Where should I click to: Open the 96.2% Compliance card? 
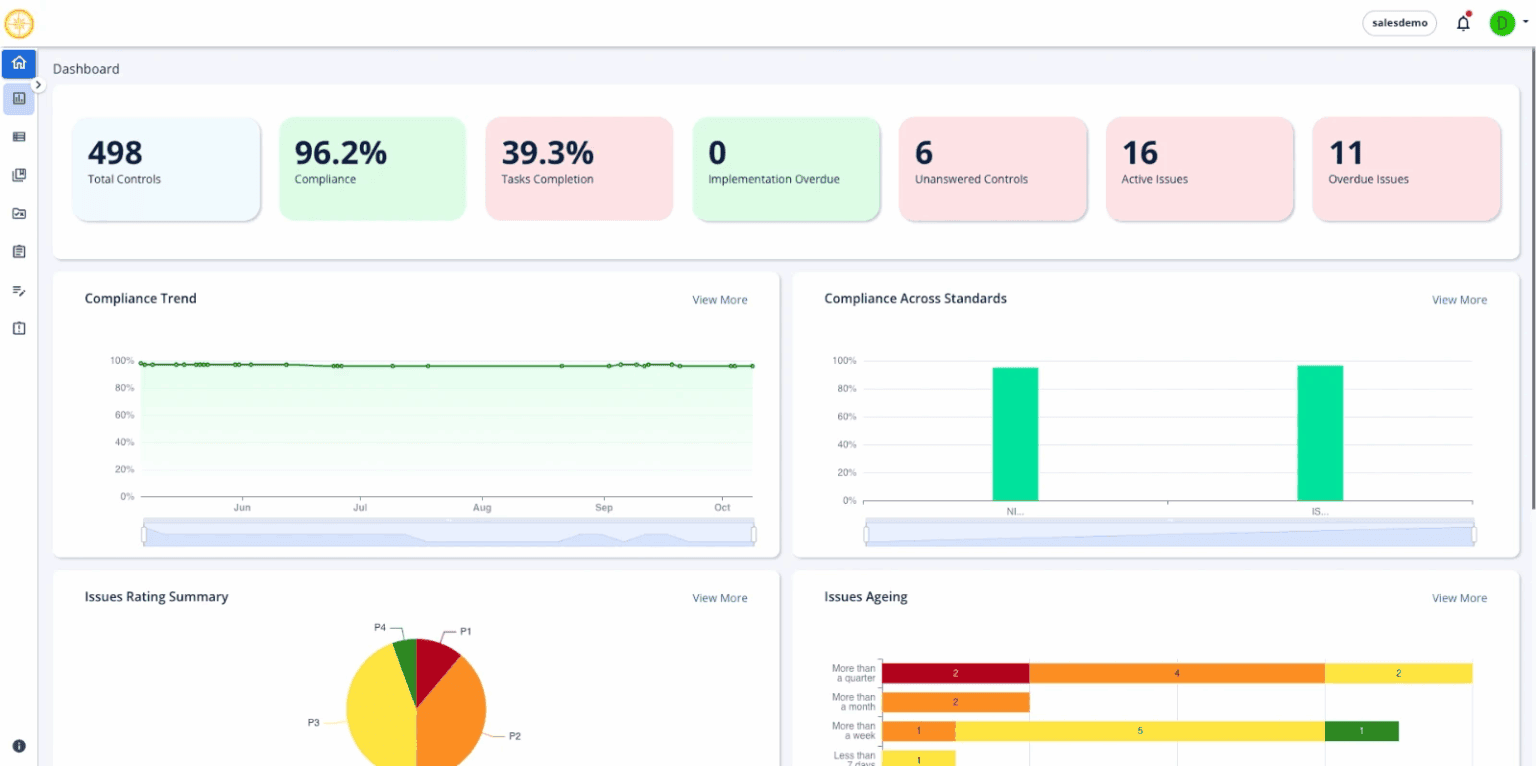[x=372, y=168]
